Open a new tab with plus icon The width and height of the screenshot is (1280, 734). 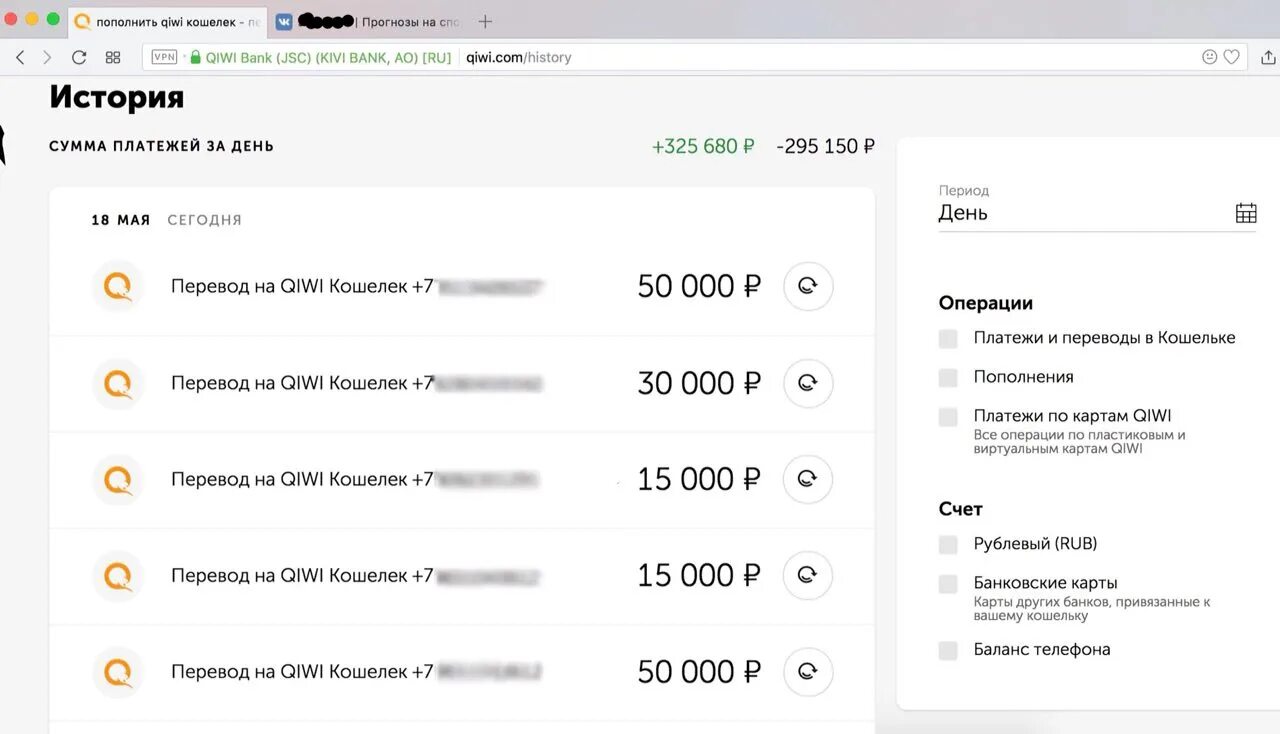[485, 21]
